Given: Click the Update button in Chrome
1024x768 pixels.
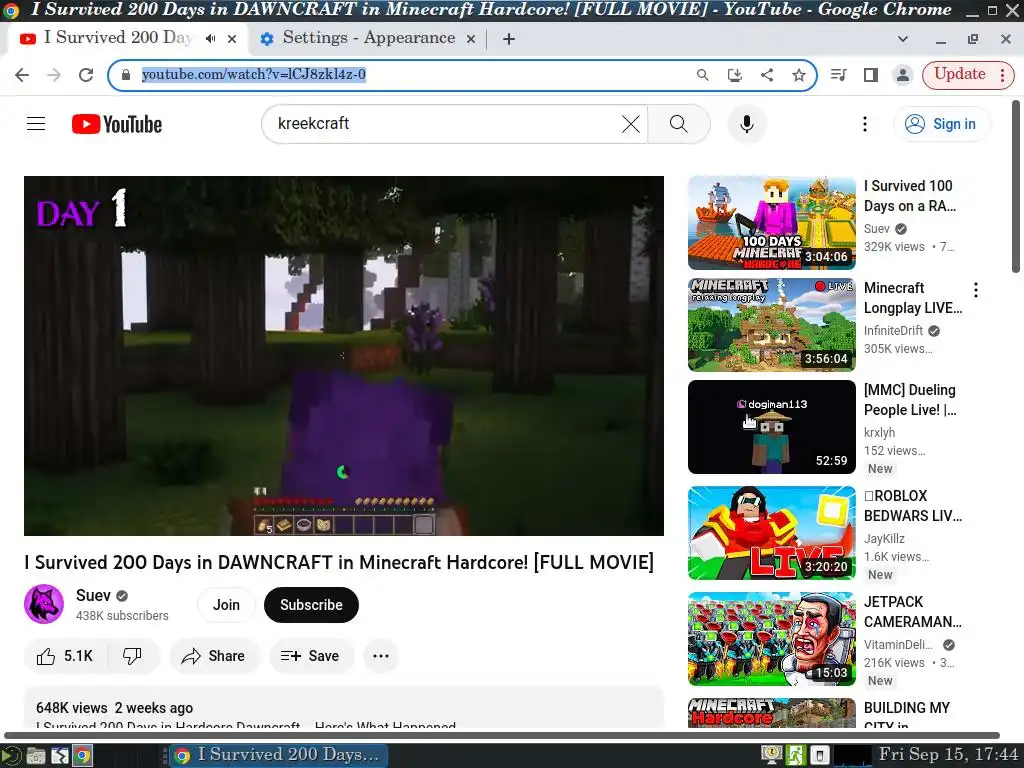Looking at the screenshot, I should point(959,74).
